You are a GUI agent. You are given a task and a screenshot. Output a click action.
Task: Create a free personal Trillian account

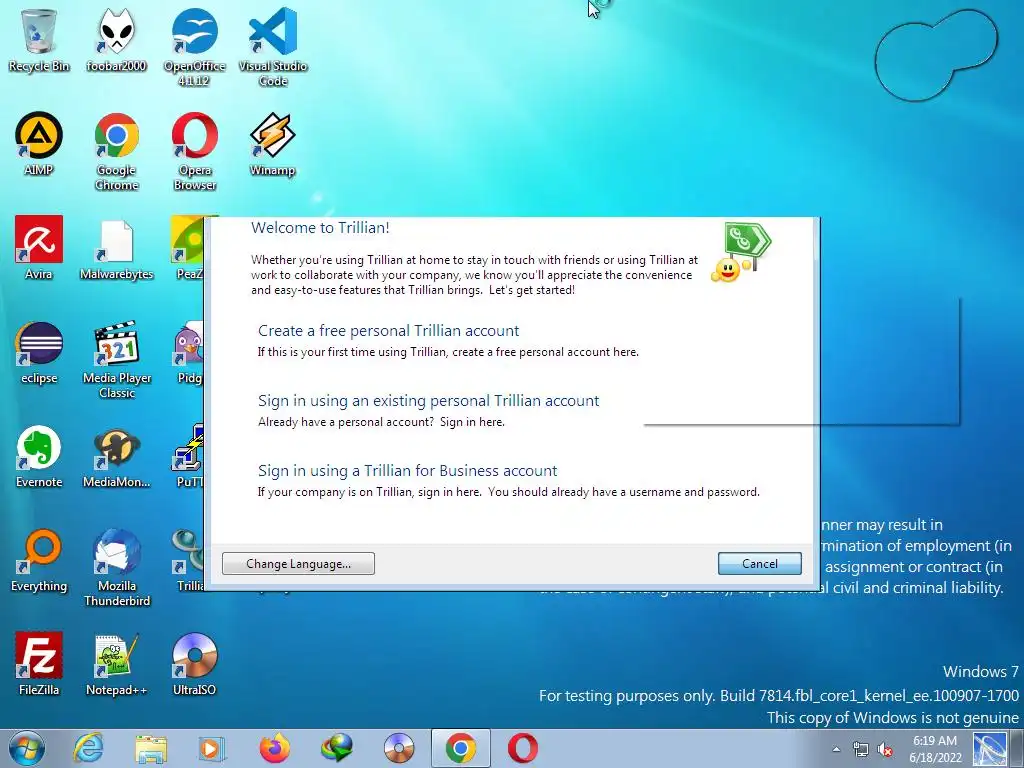click(x=389, y=330)
